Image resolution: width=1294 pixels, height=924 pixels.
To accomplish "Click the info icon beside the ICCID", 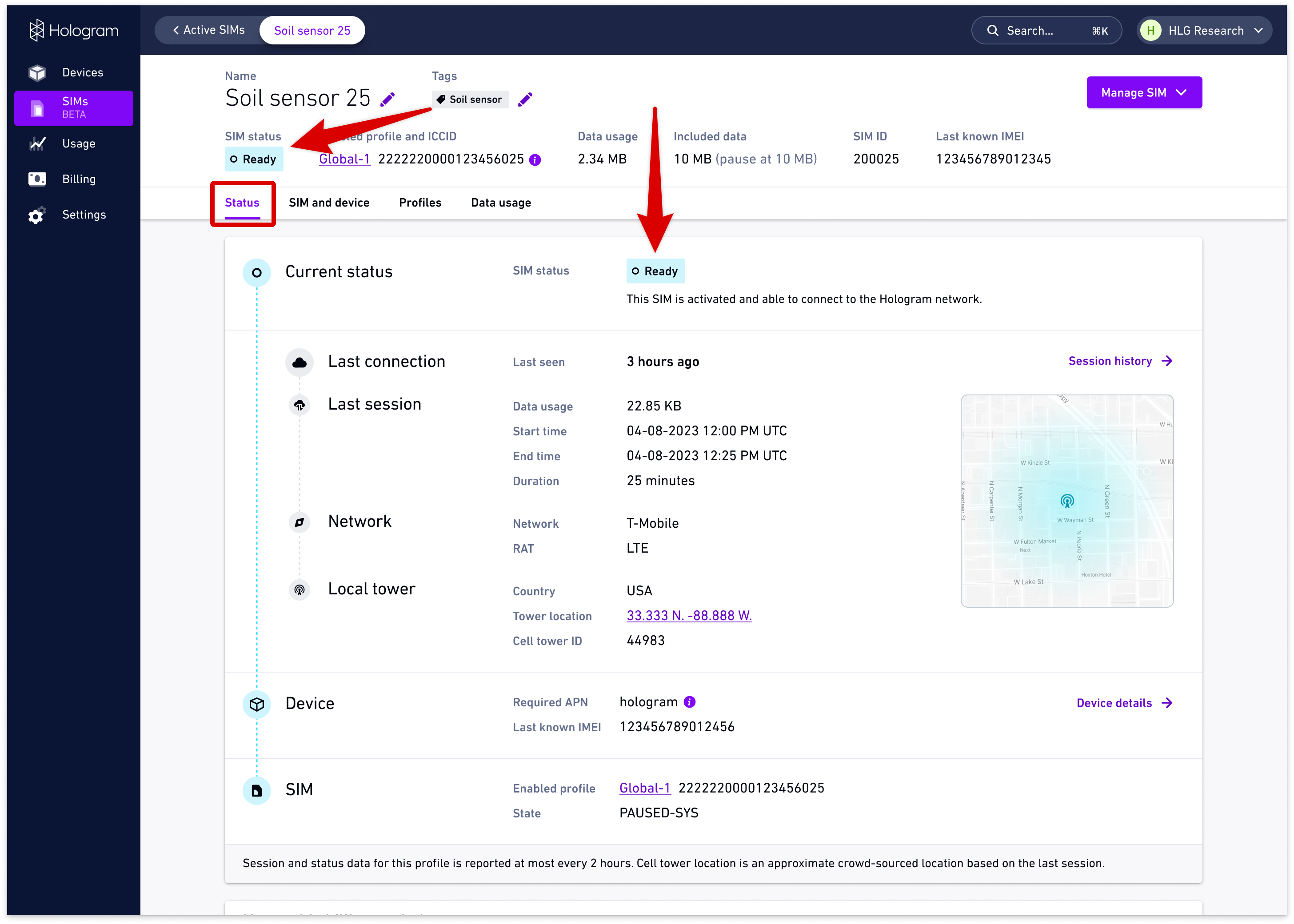I will coord(535,160).
